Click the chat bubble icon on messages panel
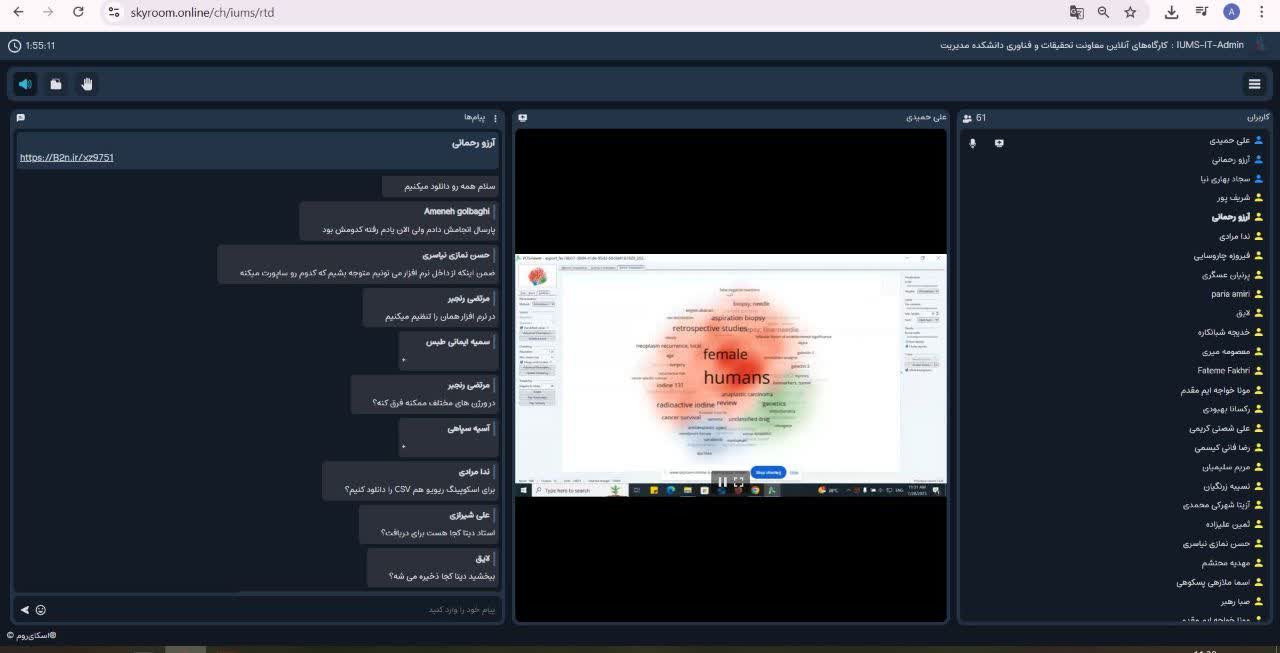The image size is (1280, 653). [x=21, y=118]
